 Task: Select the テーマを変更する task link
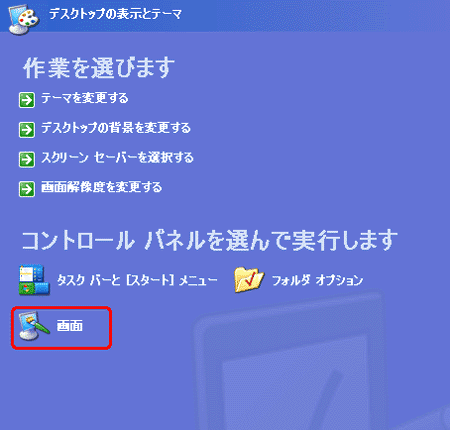(85, 98)
